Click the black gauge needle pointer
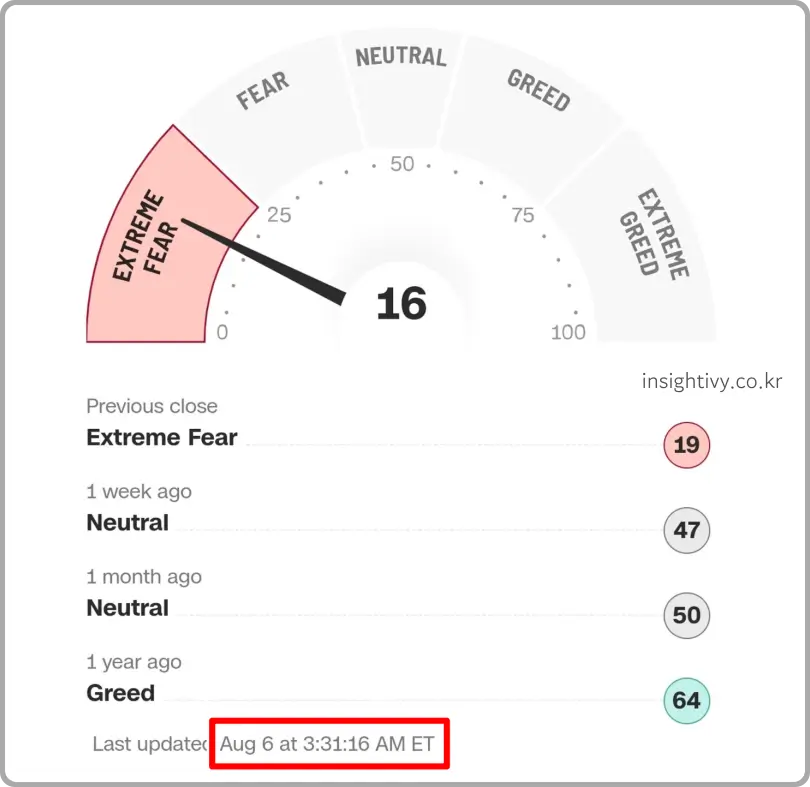 tap(263, 262)
